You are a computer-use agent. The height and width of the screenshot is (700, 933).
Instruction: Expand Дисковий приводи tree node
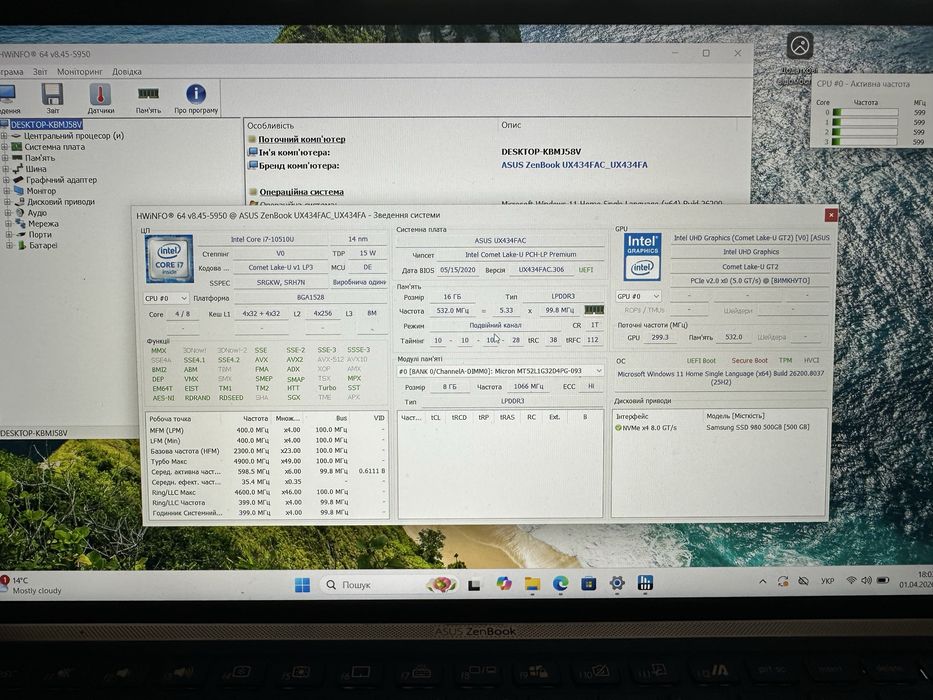pyautogui.click(x=8, y=202)
